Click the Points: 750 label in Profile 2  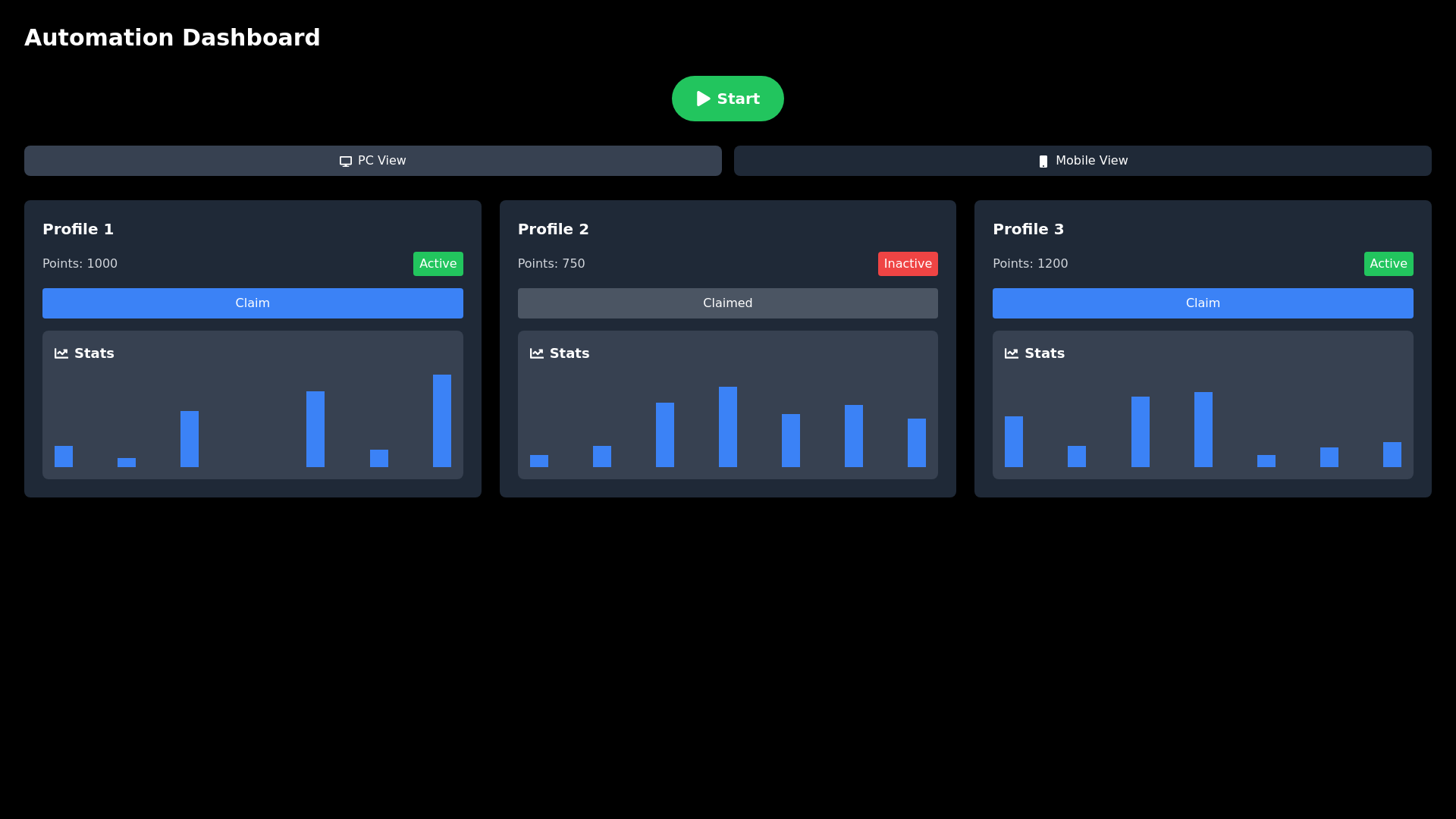point(551,263)
